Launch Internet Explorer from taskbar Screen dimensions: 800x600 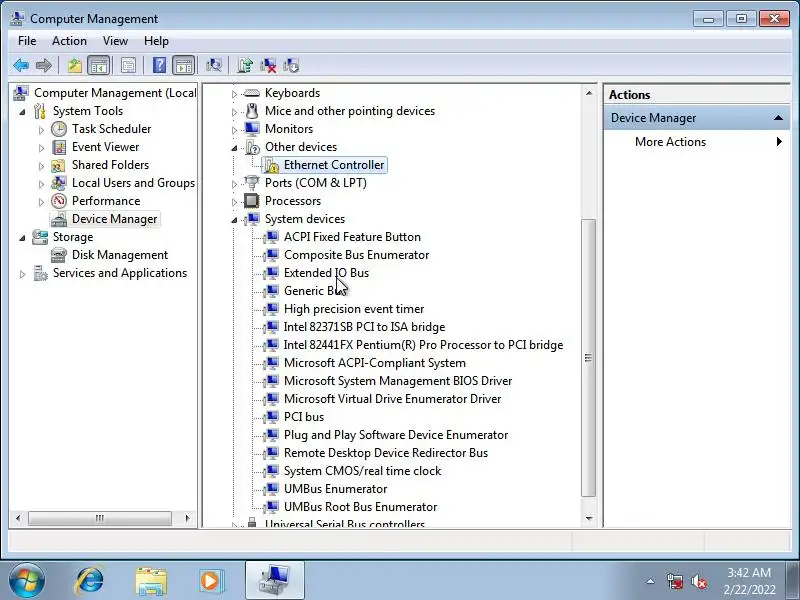[90, 581]
